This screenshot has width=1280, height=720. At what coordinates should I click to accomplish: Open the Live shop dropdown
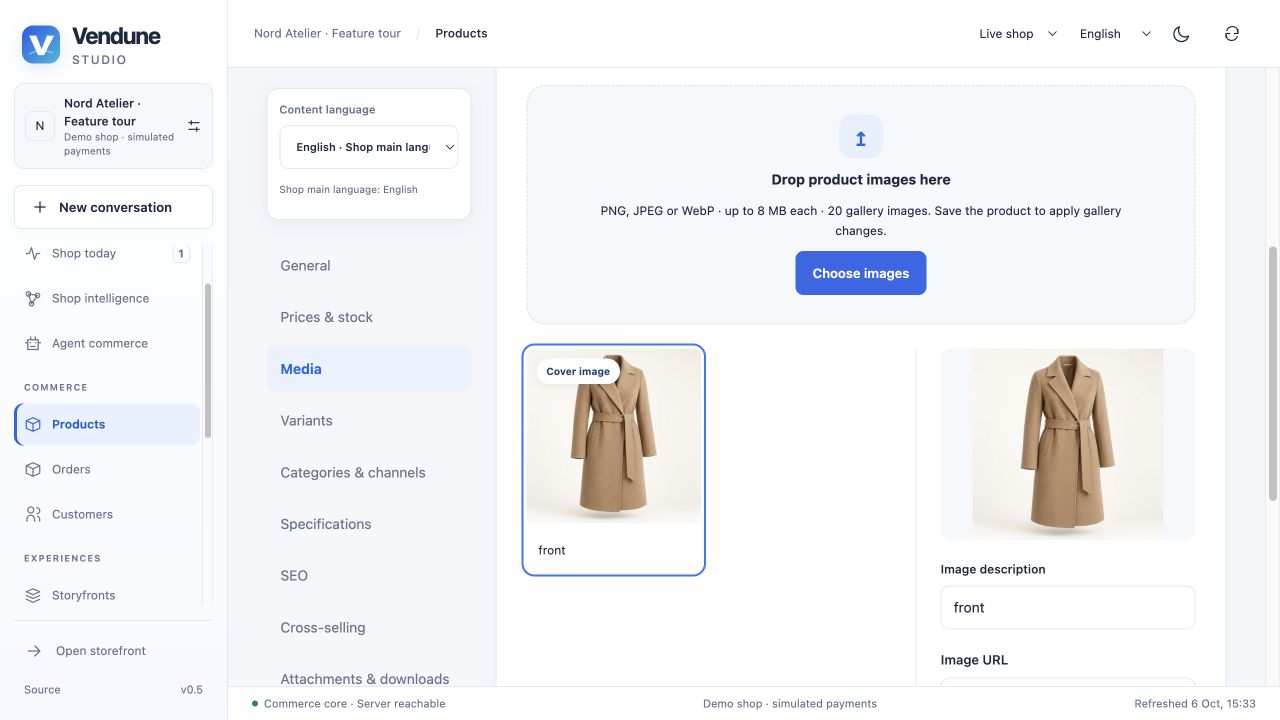[x=1018, y=34]
